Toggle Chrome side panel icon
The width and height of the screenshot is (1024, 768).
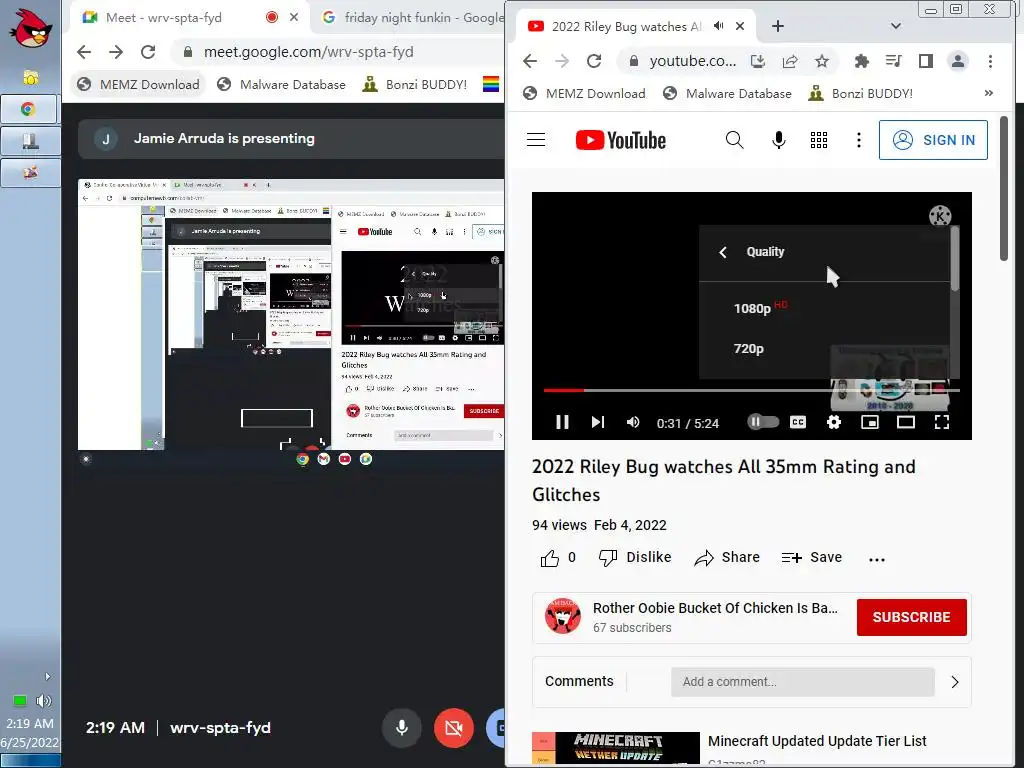pos(925,61)
